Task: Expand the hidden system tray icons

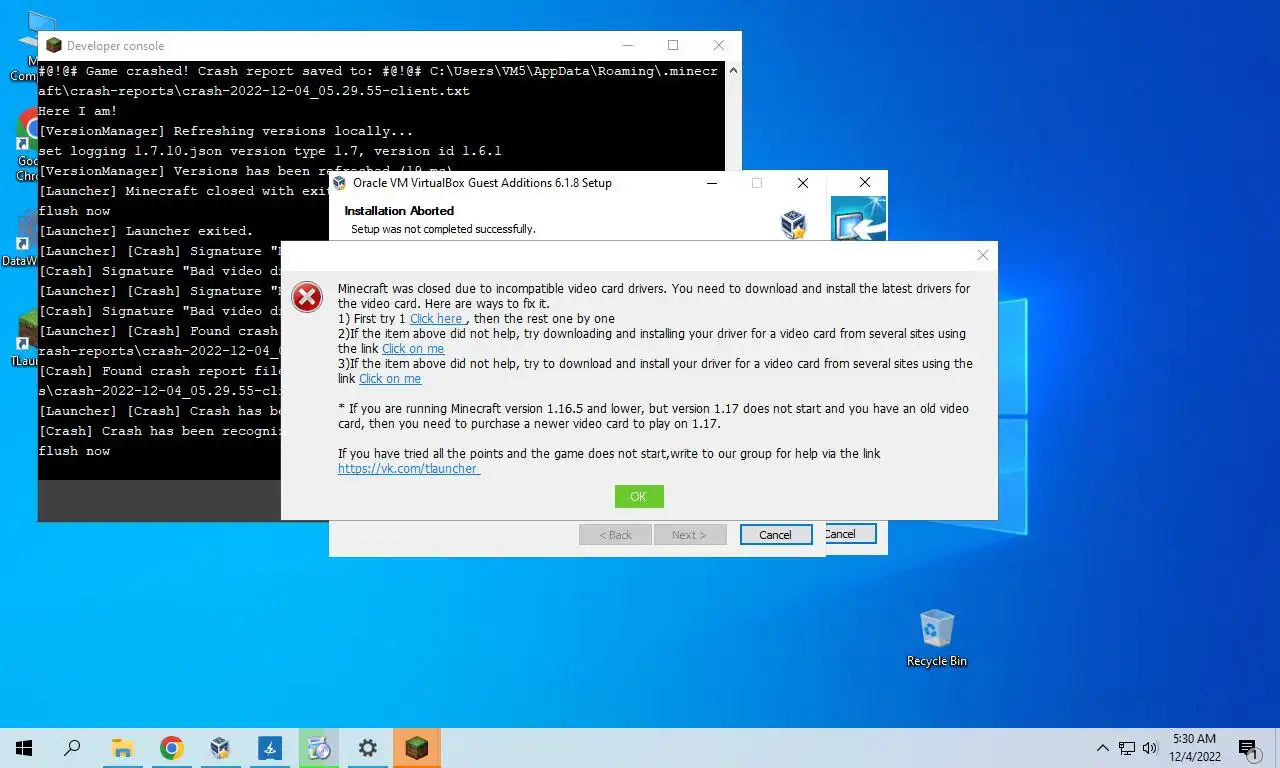Action: point(1103,748)
